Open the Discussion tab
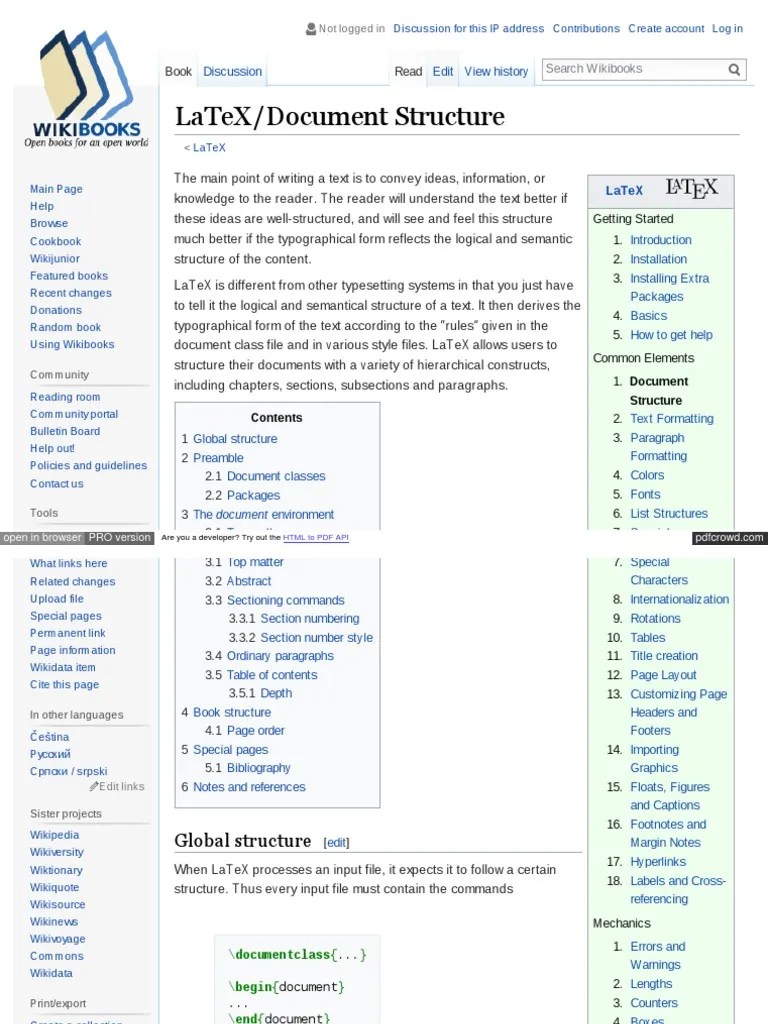768x1024 pixels. pyautogui.click(x=232, y=71)
